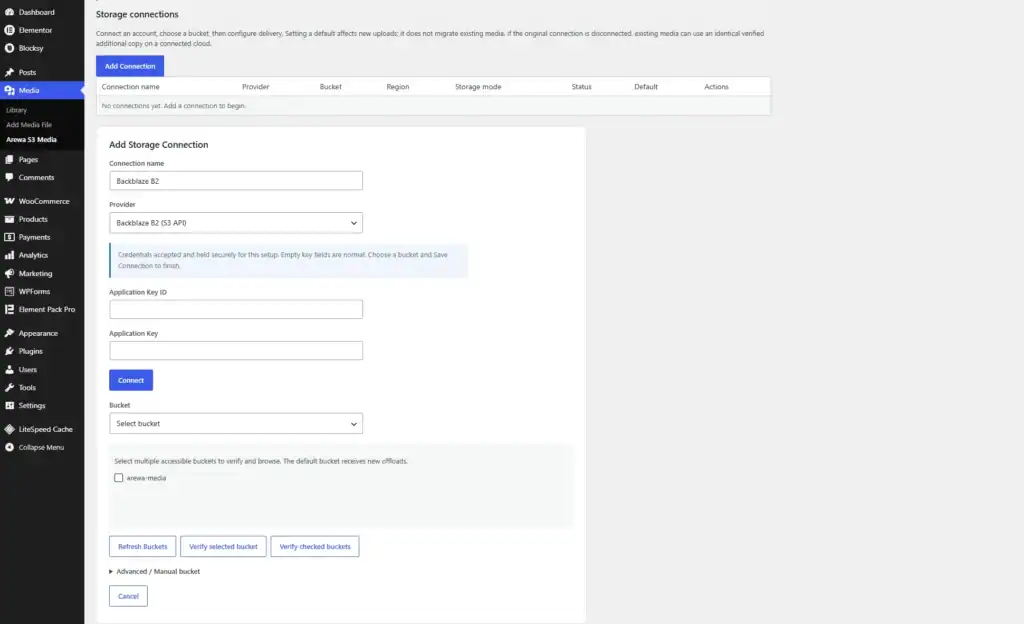1024x624 pixels.
Task: Click the Storage connections heading
Action: point(137,14)
